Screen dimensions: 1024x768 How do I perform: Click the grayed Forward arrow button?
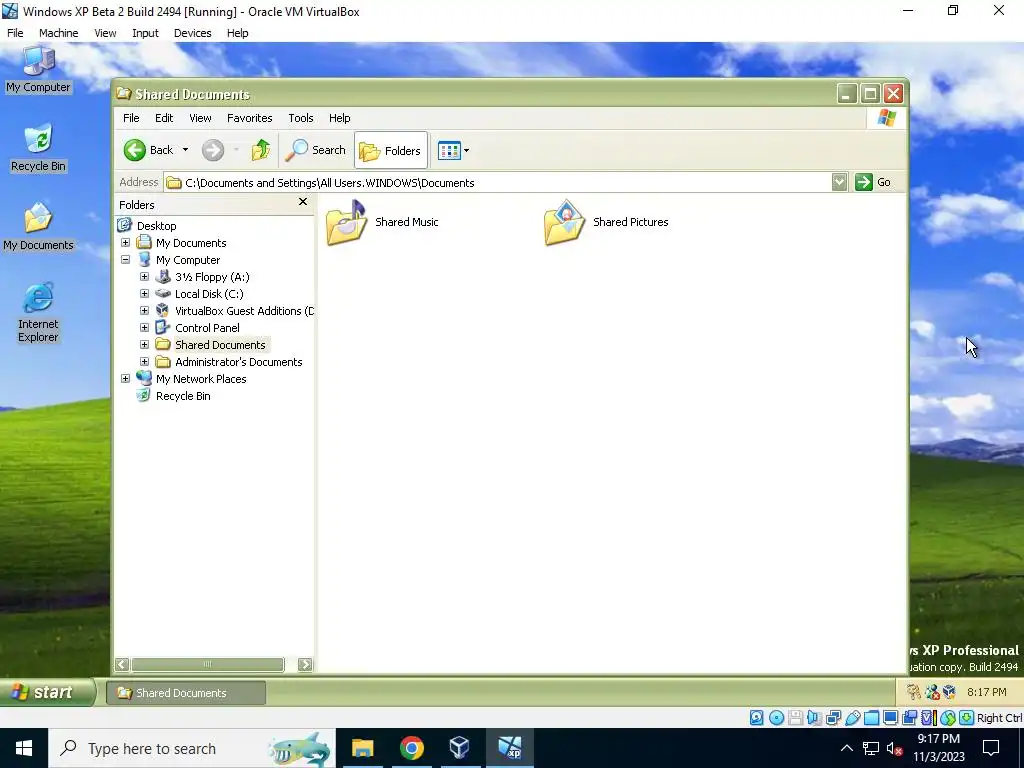[x=213, y=150]
